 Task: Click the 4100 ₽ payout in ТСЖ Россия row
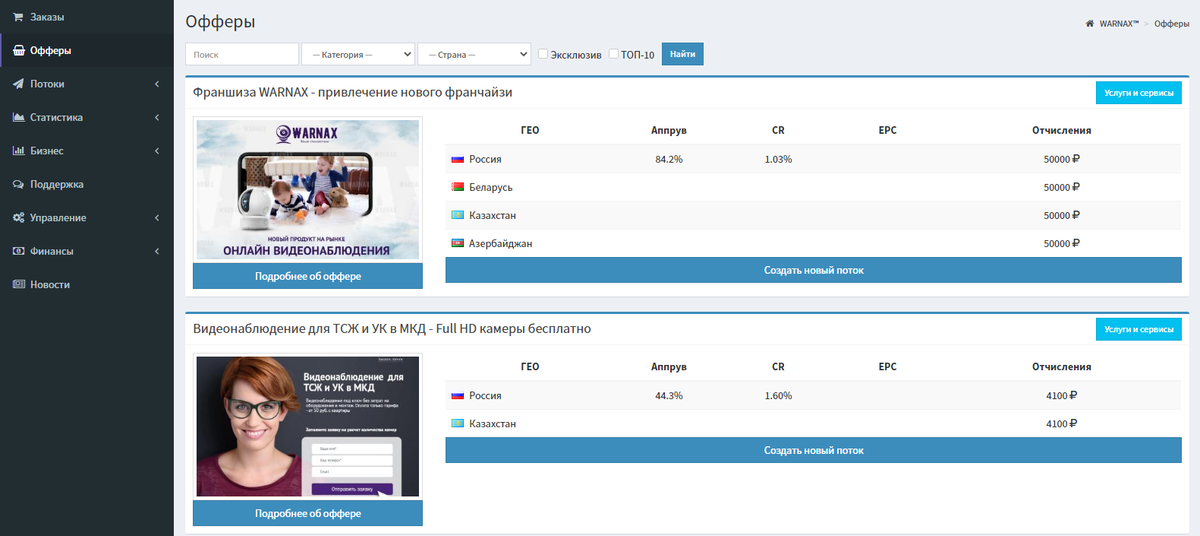tap(1062, 395)
